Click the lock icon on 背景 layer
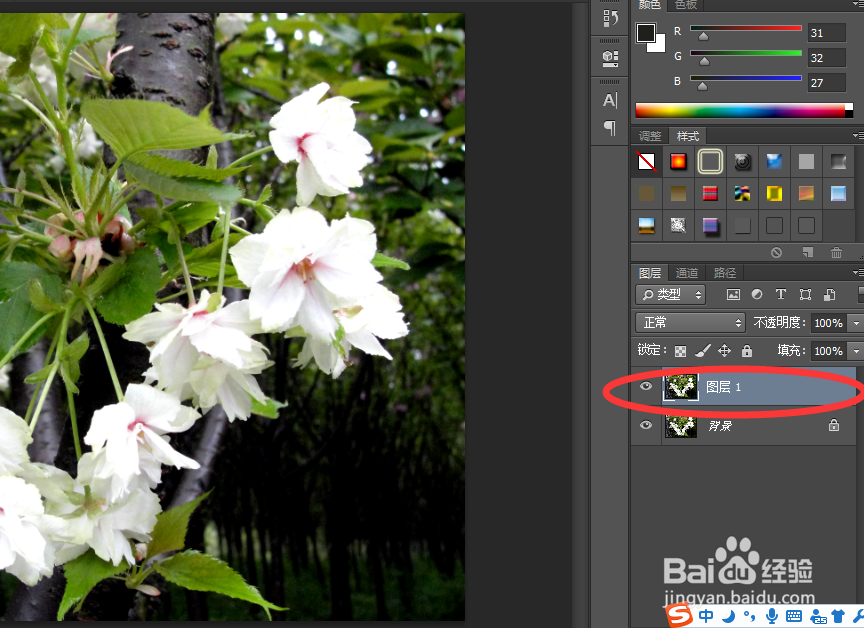 click(x=834, y=425)
